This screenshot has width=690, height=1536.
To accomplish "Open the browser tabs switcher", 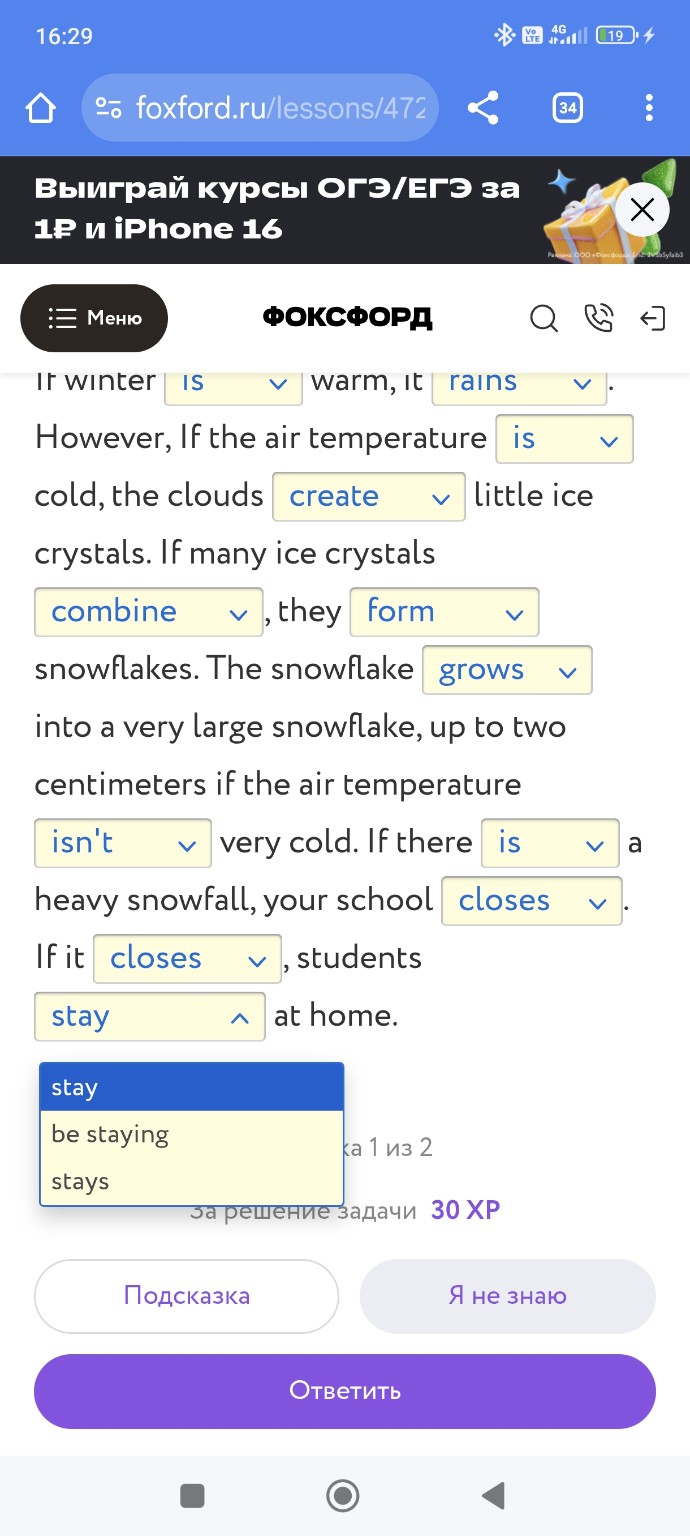I will pyautogui.click(x=567, y=108).
